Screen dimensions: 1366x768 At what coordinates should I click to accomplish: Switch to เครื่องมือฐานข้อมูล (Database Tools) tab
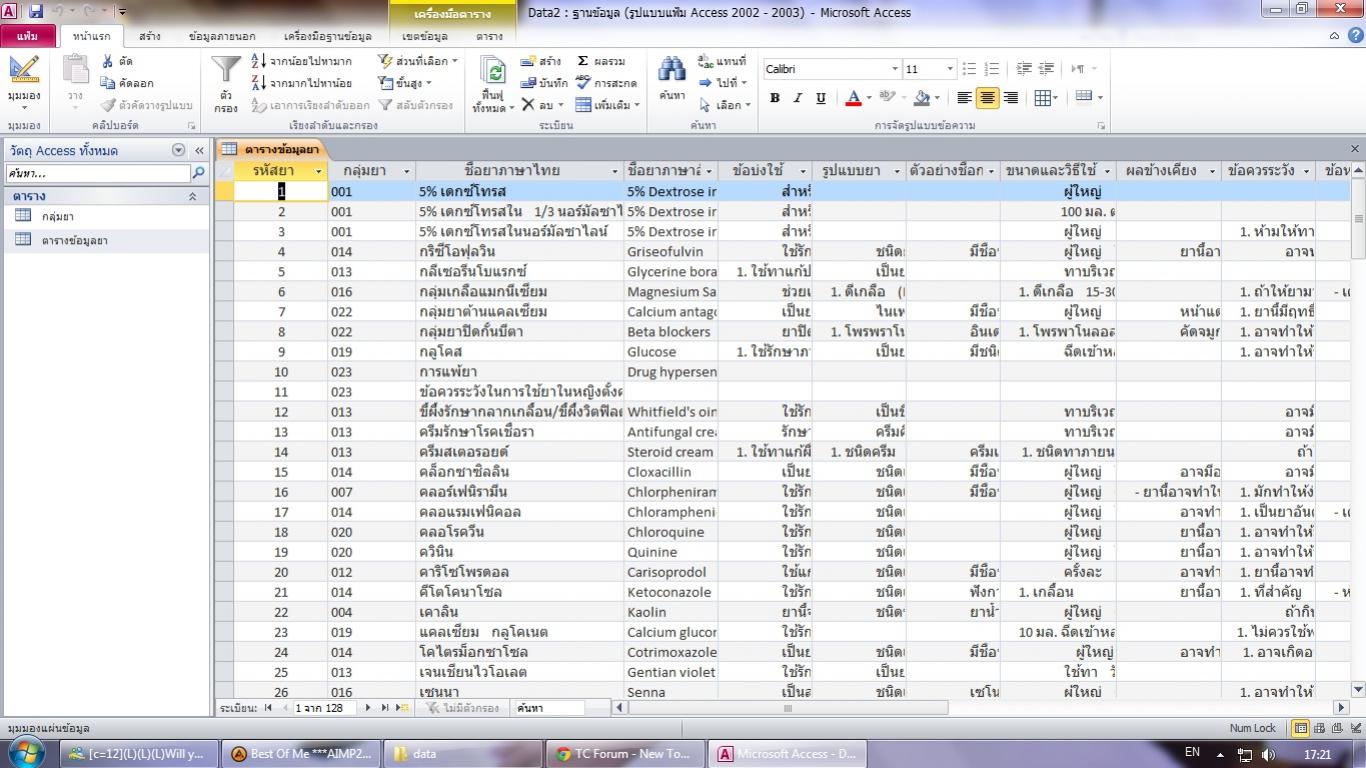click(328, 36)
